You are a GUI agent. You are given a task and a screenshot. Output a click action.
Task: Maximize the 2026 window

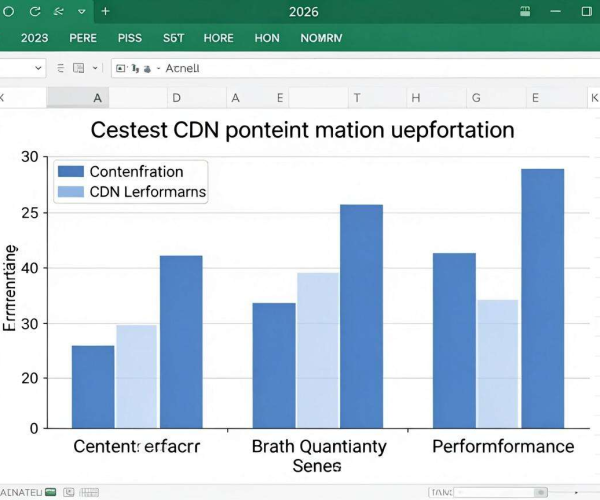[x=586, y=11]
